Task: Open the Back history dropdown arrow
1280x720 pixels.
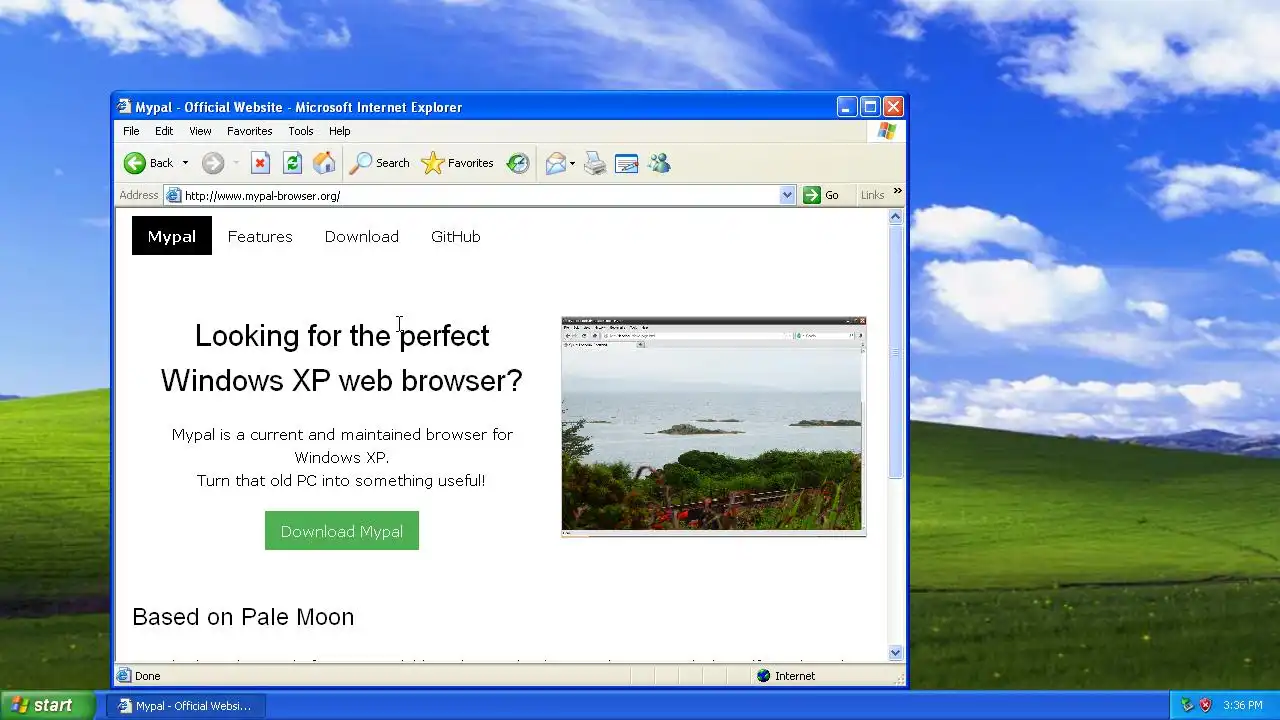Action: point(185,163)
